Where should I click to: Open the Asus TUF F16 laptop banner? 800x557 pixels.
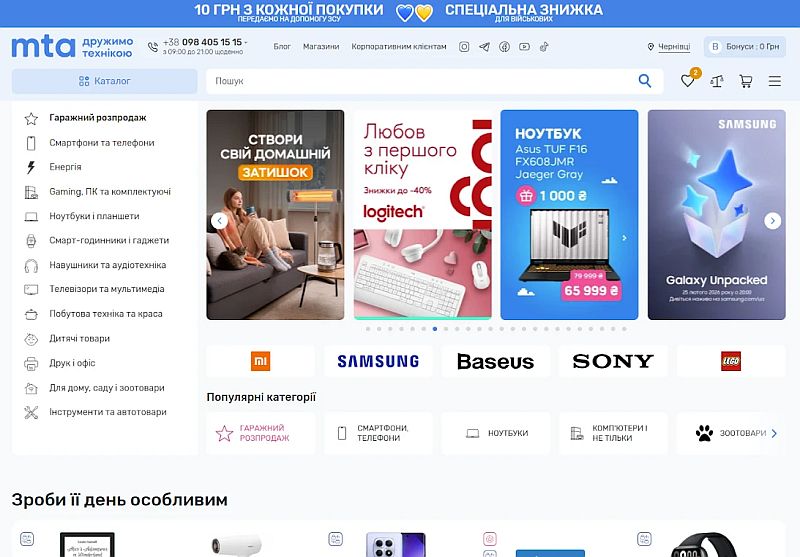pyautogui.click(x=569, y=215)
